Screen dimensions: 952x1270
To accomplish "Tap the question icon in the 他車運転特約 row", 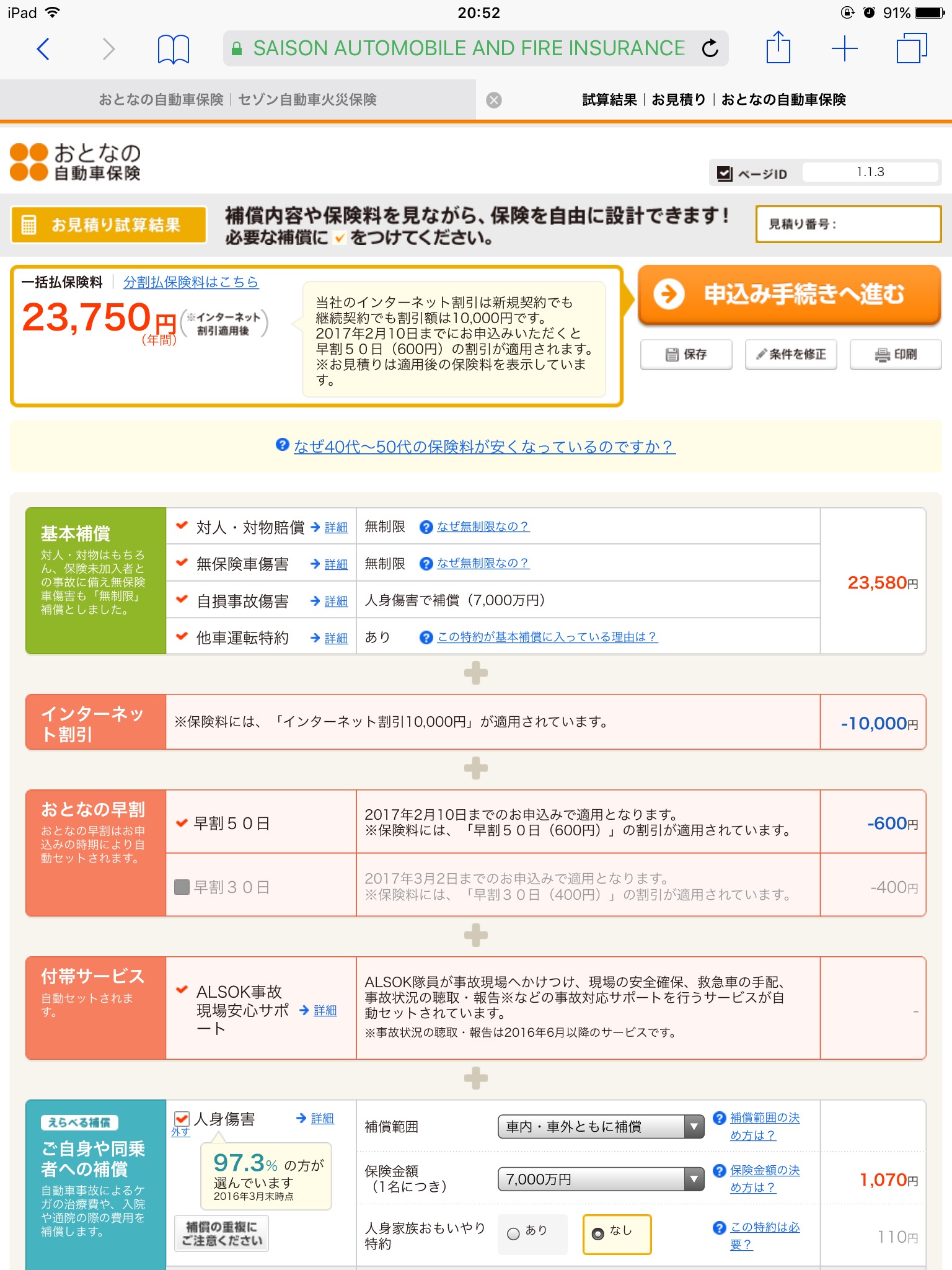I will click(426, 637).
